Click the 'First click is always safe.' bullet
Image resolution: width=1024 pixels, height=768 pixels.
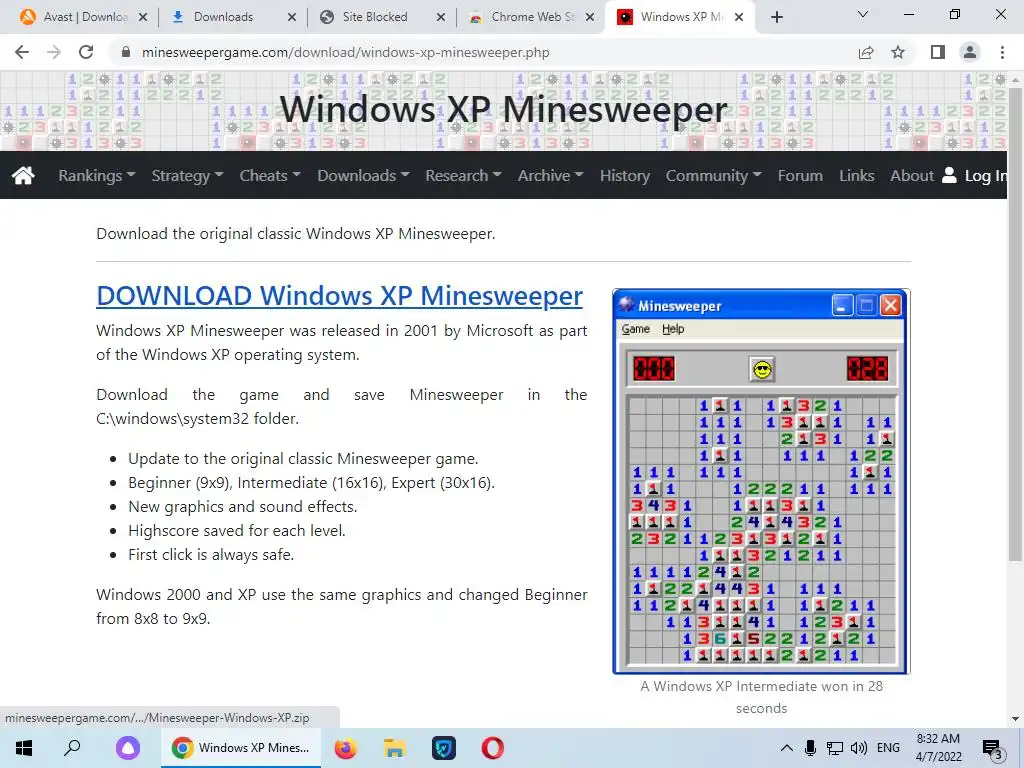click(211, 554)
